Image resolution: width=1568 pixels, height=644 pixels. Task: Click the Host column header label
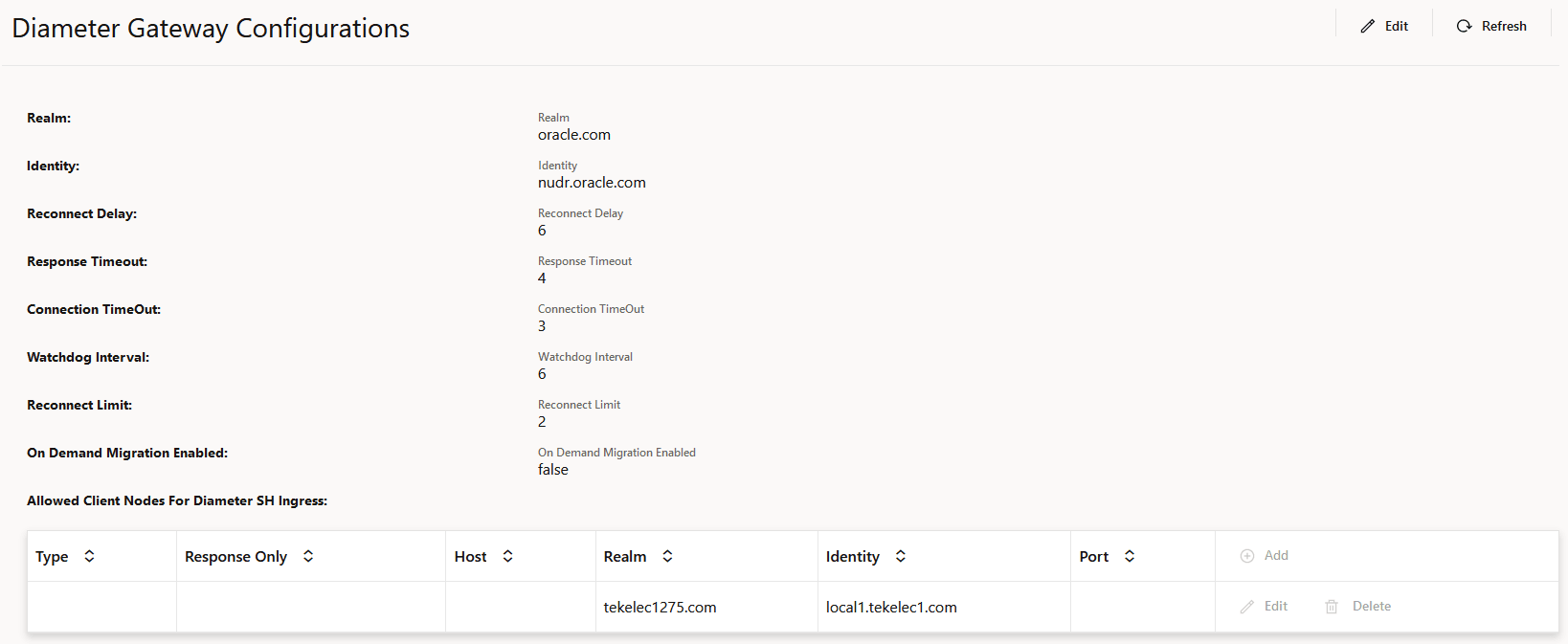470,557
